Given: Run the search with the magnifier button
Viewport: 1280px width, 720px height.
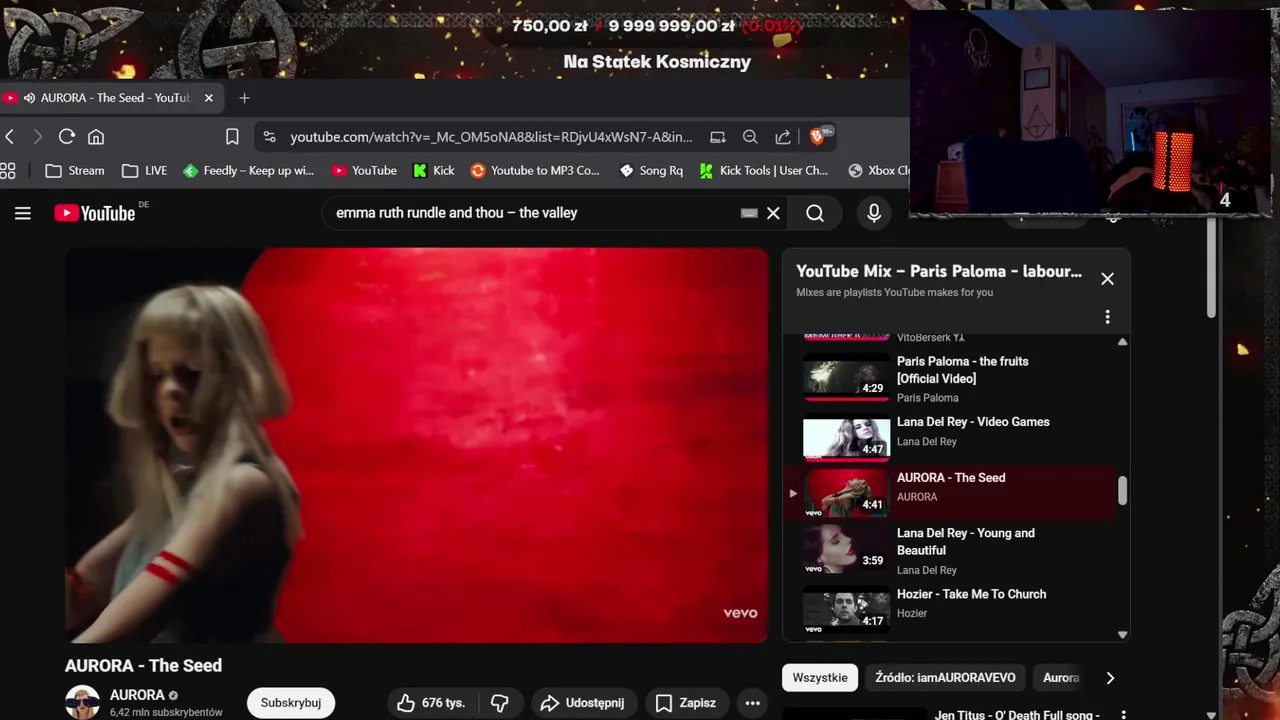Looking at the screenshot, I should [815, 213].
